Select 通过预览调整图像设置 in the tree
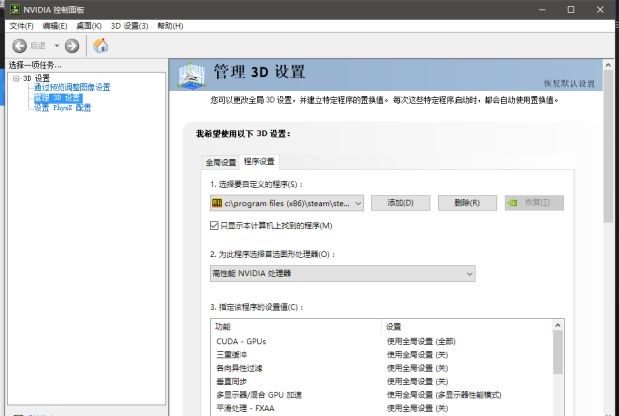The image size is (619, 416). click(72, 87)
